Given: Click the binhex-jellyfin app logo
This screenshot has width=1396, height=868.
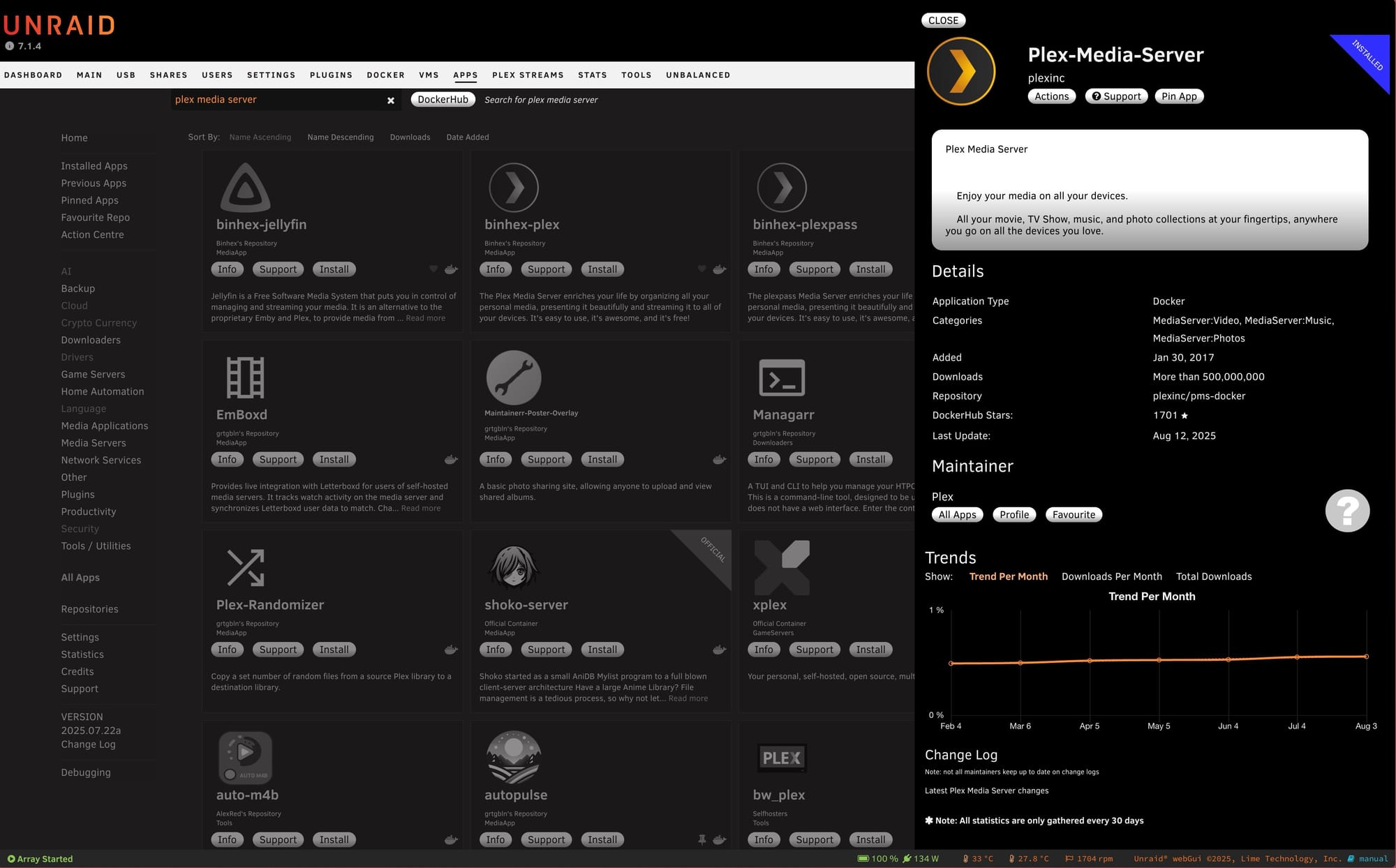Looking at the screenshot, I should [x=245, y=187].
